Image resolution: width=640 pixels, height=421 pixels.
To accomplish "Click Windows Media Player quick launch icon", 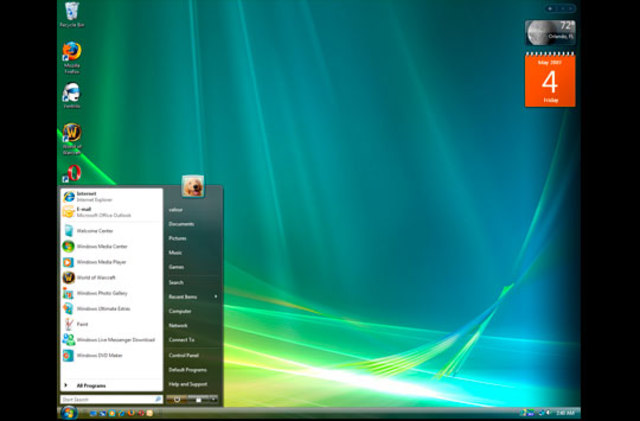I will pos(112,413).
